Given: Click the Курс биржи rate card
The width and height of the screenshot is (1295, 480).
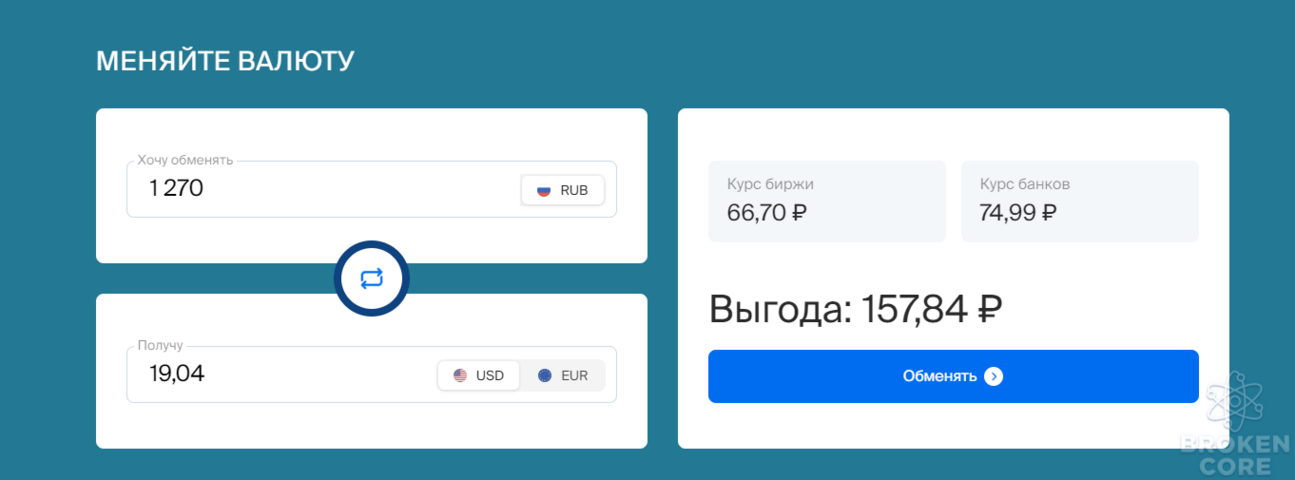Looking at the screenshot, I should click(827, 201).
